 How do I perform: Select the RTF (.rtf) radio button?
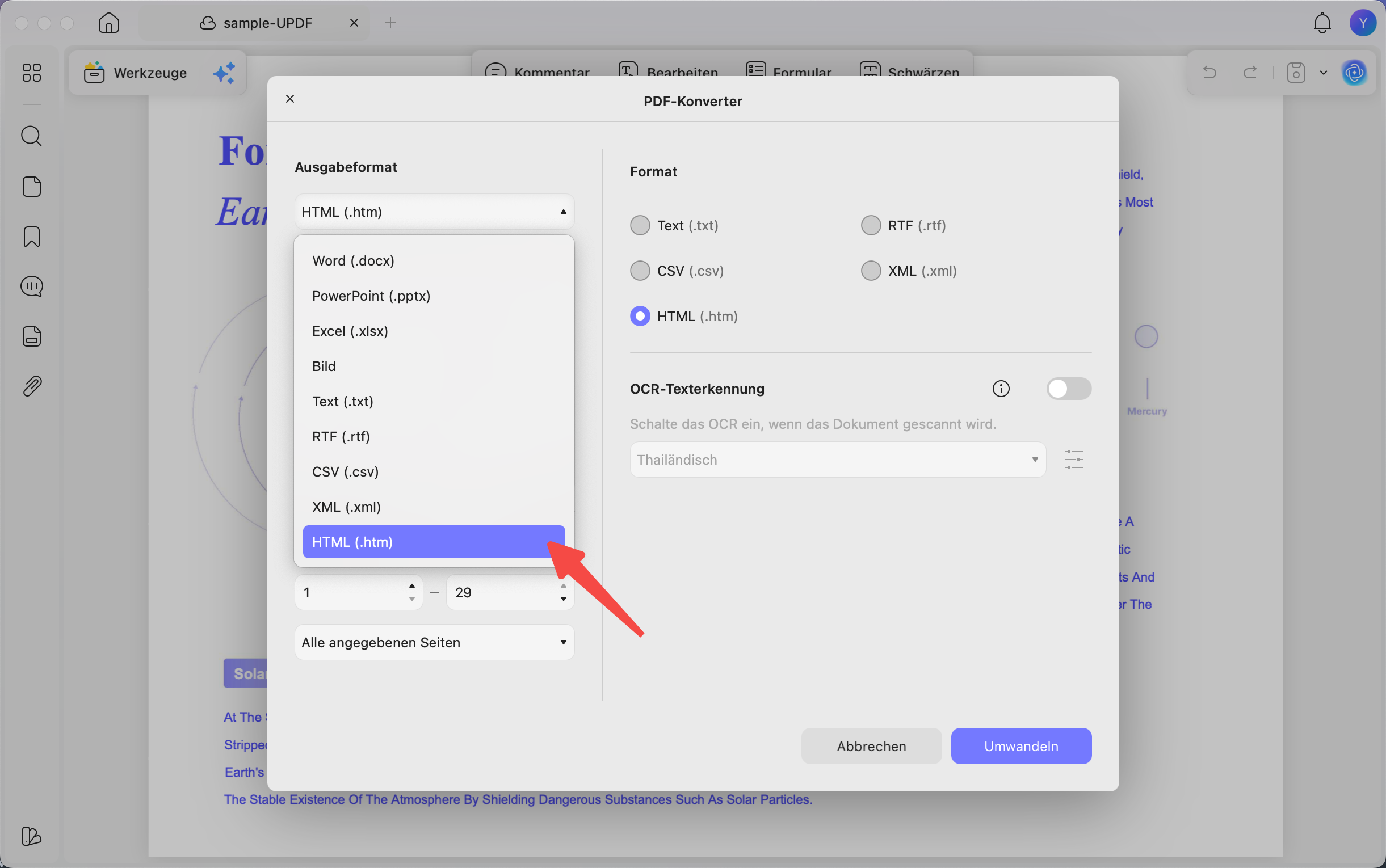pos(871,225)
